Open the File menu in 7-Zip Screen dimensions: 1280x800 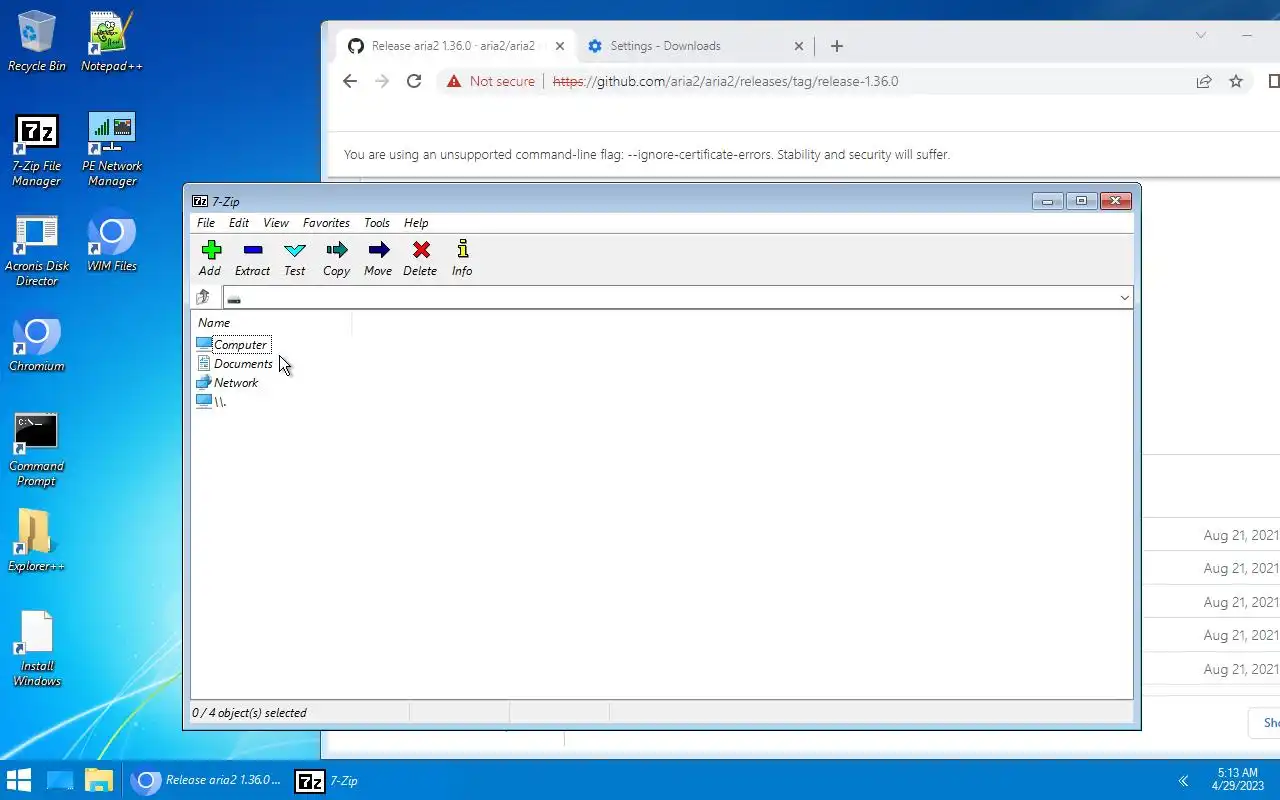tap(206, 223)
